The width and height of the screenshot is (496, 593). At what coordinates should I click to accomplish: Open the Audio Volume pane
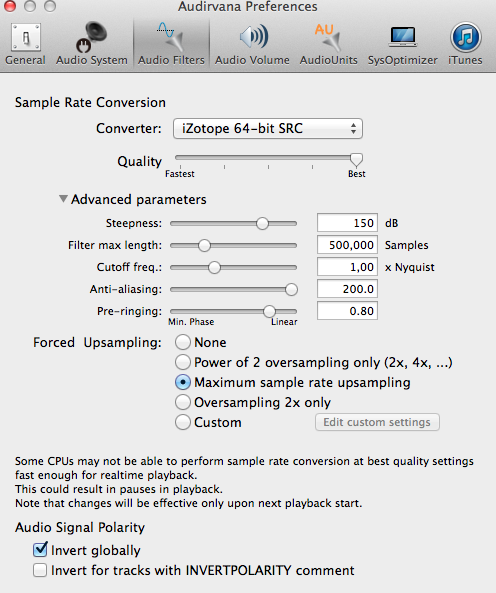tap(252, 44)
